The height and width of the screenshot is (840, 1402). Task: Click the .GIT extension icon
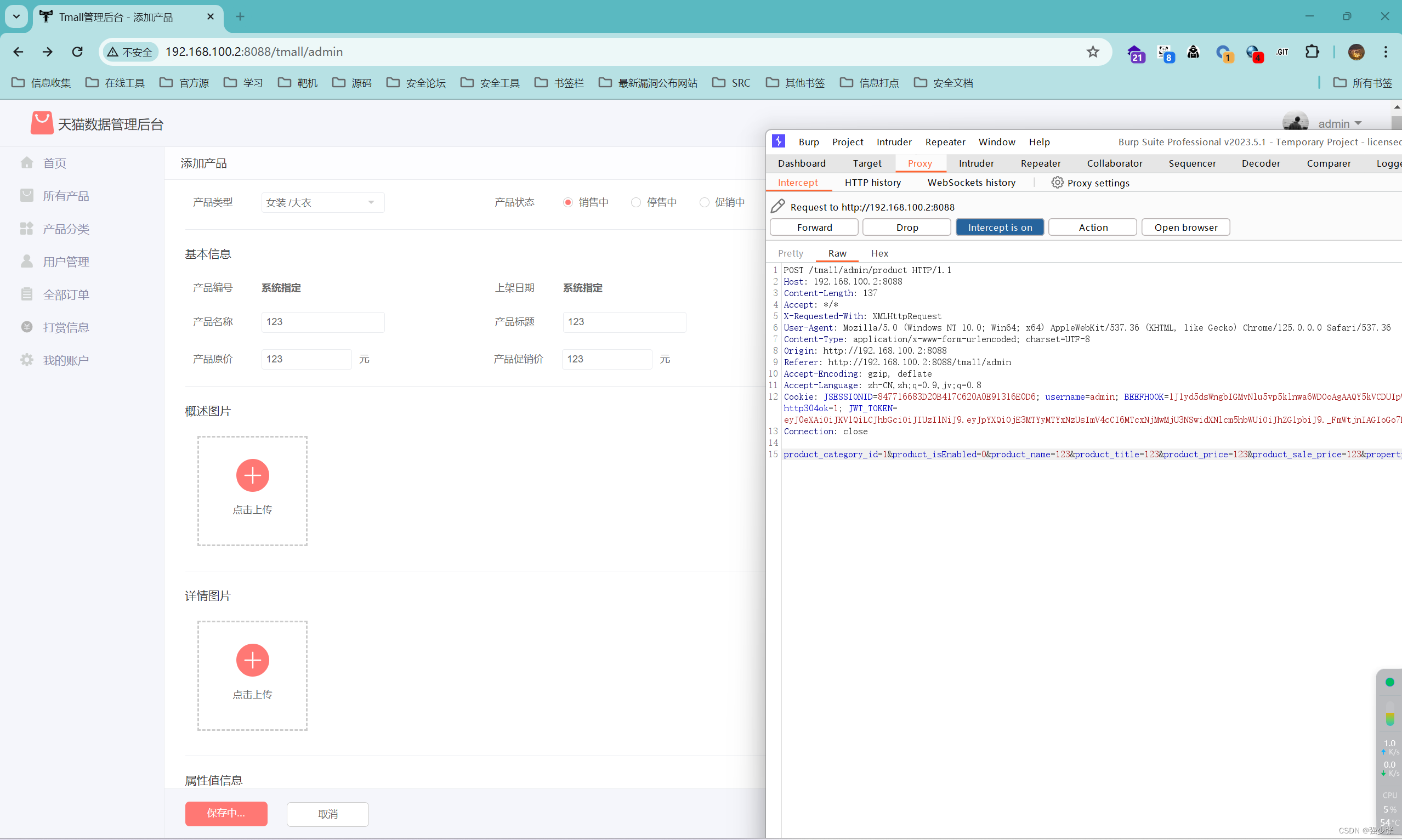pos(1282,52)
